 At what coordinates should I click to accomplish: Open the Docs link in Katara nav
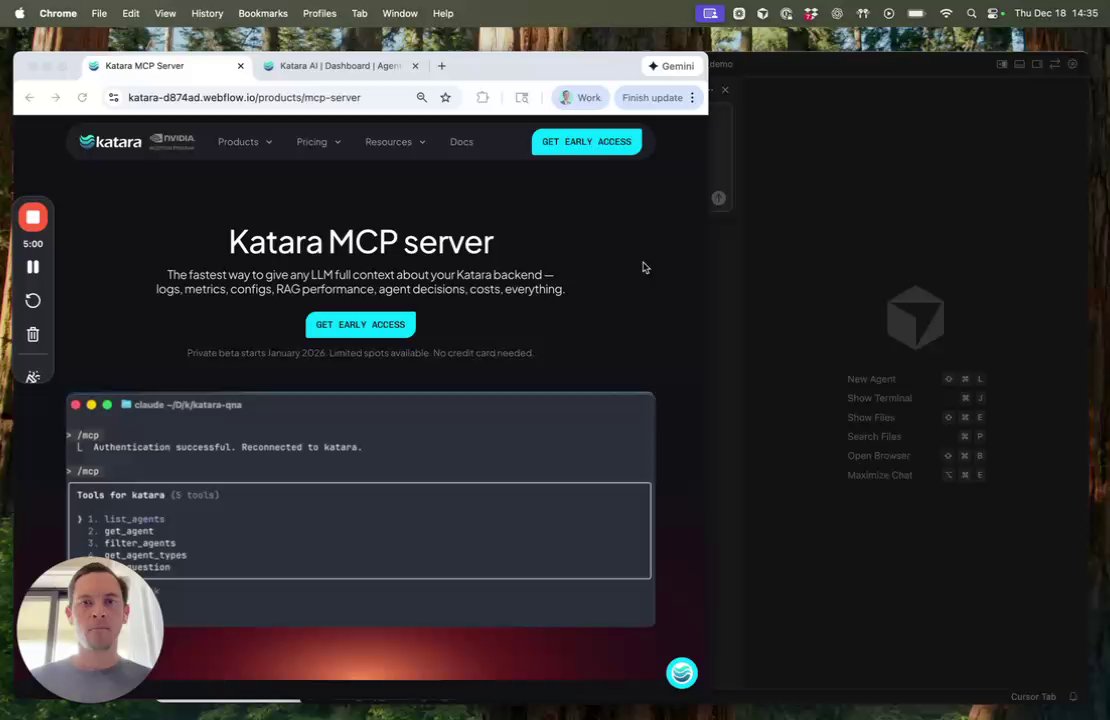(x=462, y=142)
